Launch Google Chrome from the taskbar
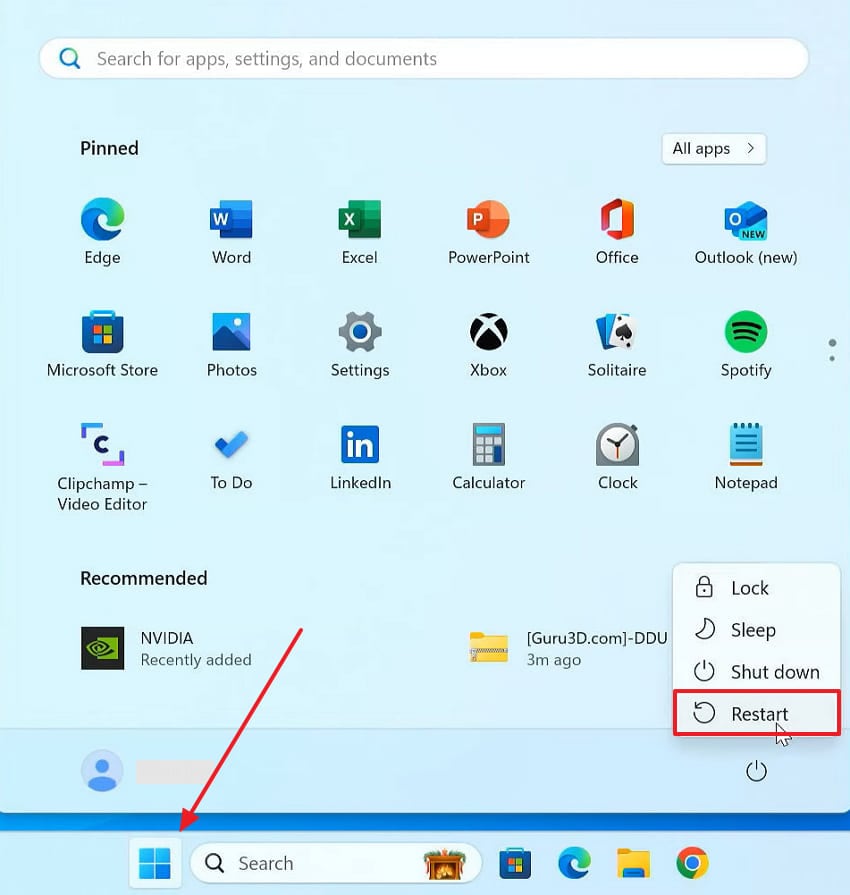Viewport: 850px width, 895px height. (x=692, y=863)
